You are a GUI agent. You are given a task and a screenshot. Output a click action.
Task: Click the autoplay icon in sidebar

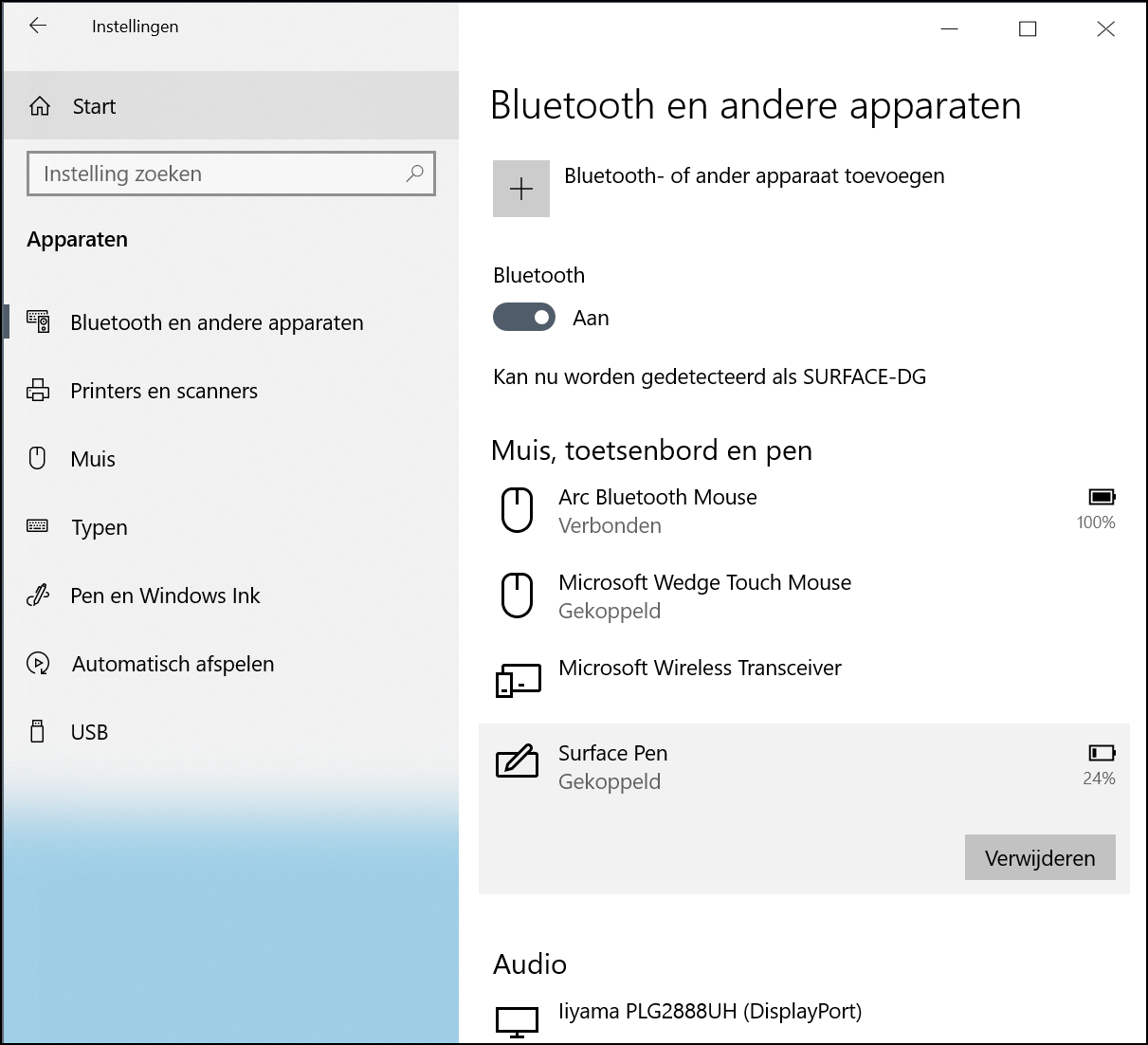[x=38, y=663]
